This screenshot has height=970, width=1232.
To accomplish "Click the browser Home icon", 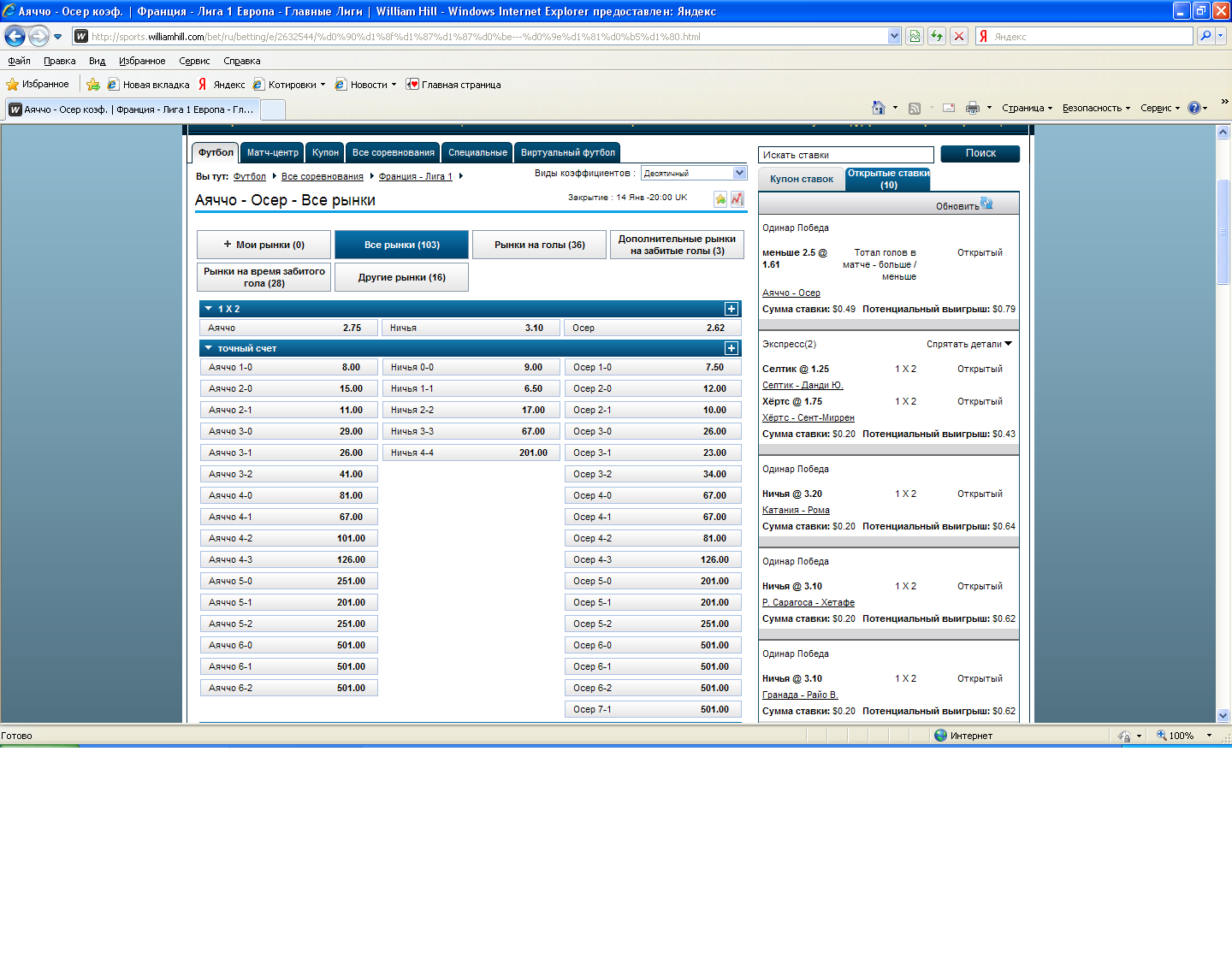I will click(x=878, y=108).
